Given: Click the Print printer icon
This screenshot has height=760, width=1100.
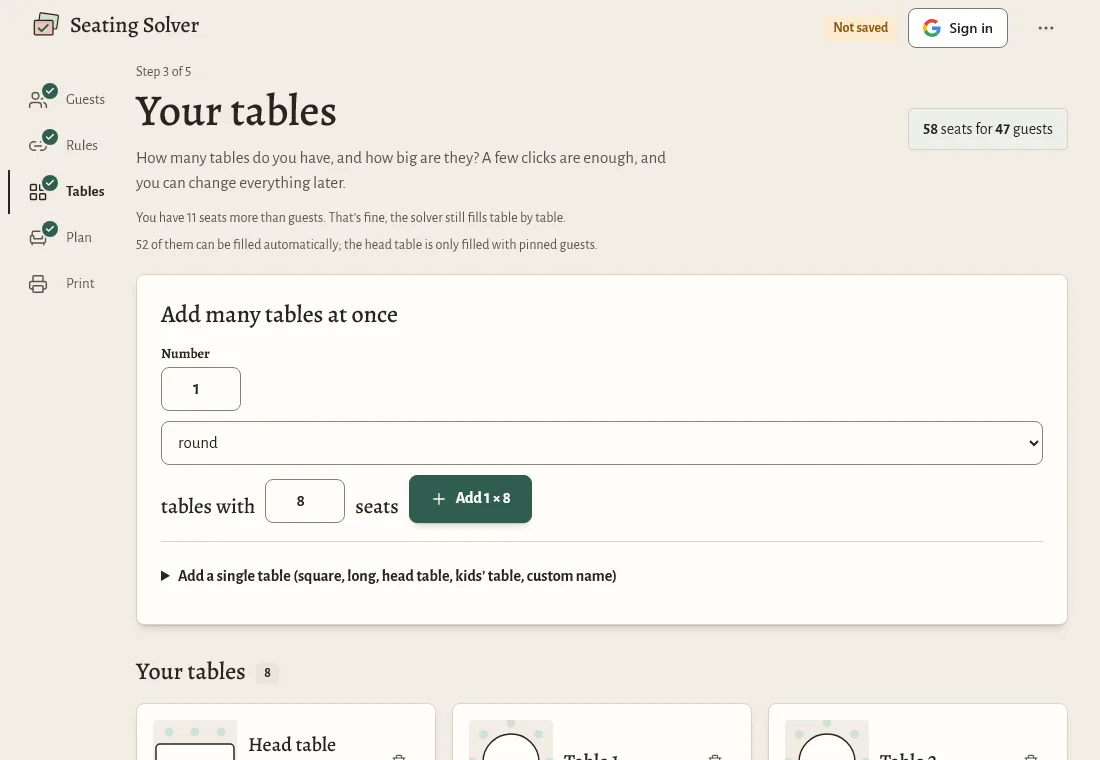Looking at the screenshot, I should pos(38,284).
